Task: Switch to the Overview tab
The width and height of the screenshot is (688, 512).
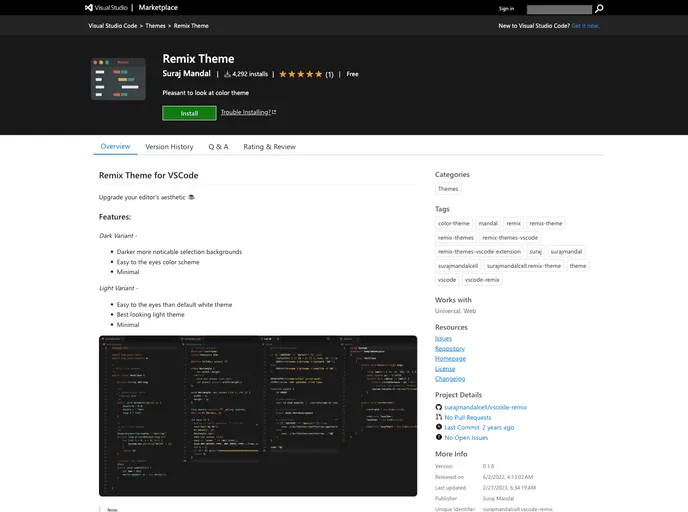Action: coord(115,147)
